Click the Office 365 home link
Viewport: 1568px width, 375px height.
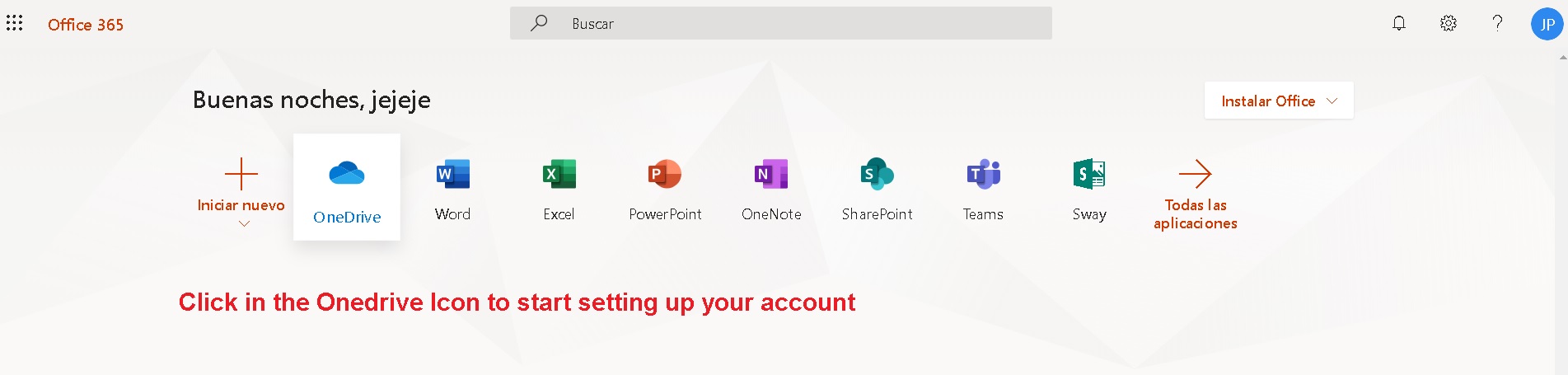[86, 25]
